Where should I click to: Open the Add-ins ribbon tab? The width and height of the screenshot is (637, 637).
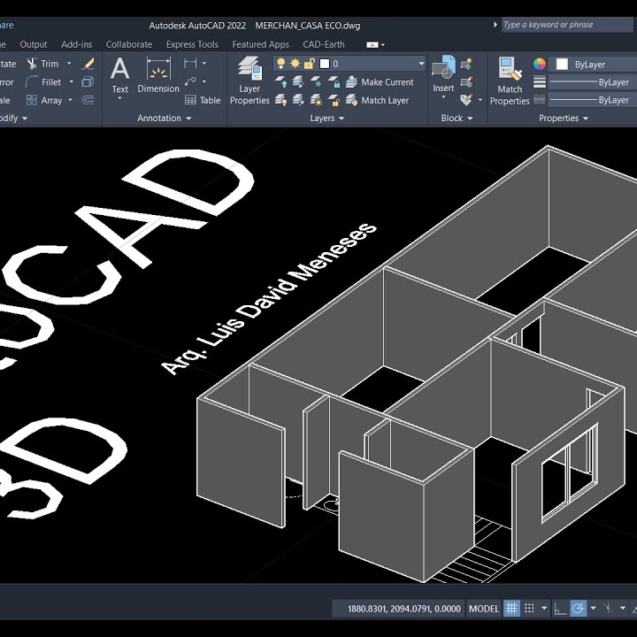[x=77, y=44]
